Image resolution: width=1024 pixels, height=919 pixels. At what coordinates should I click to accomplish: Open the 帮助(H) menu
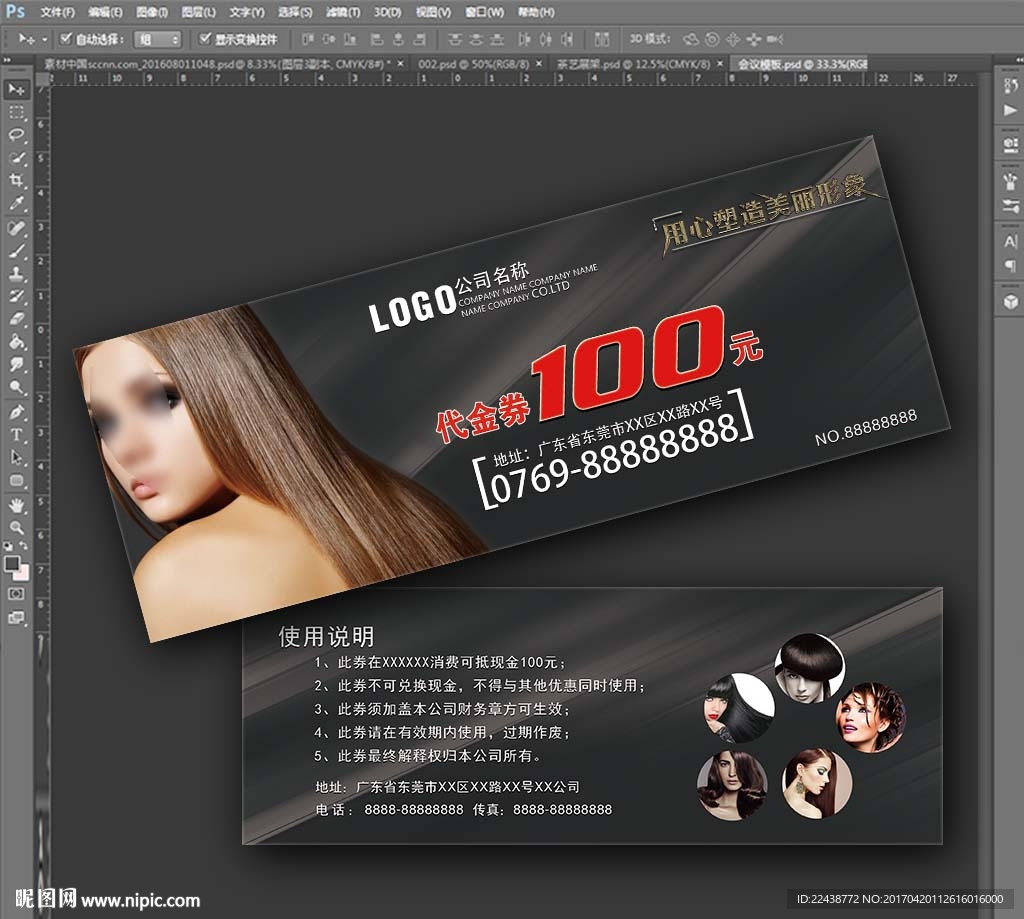coord(536,12)
